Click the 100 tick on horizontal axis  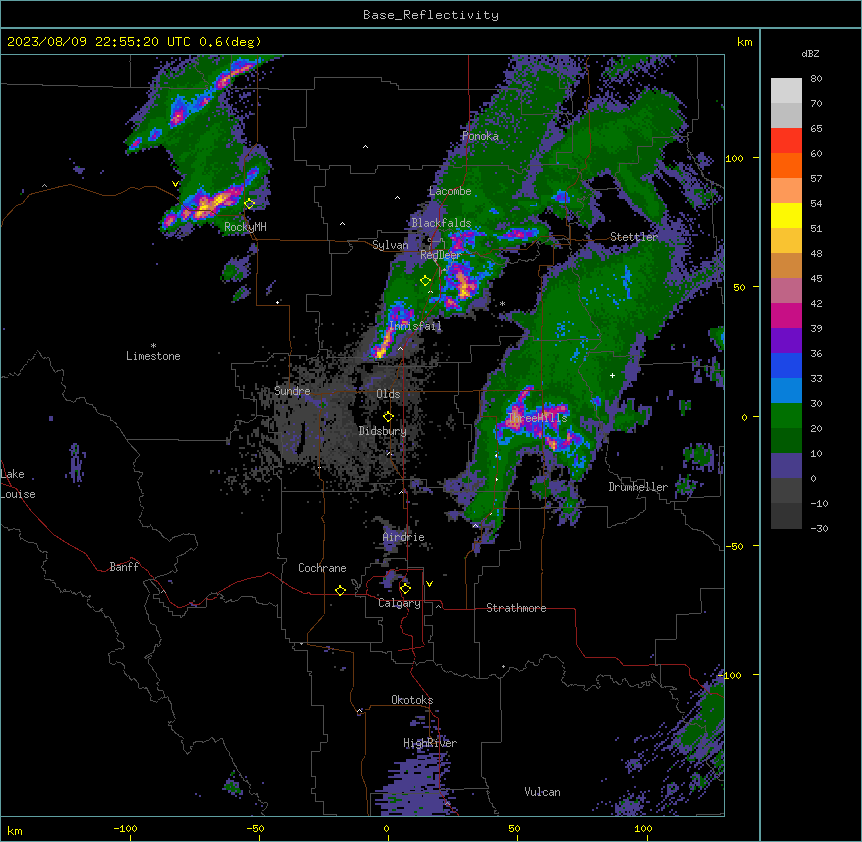pyautogui.click(x=643, y=829)
